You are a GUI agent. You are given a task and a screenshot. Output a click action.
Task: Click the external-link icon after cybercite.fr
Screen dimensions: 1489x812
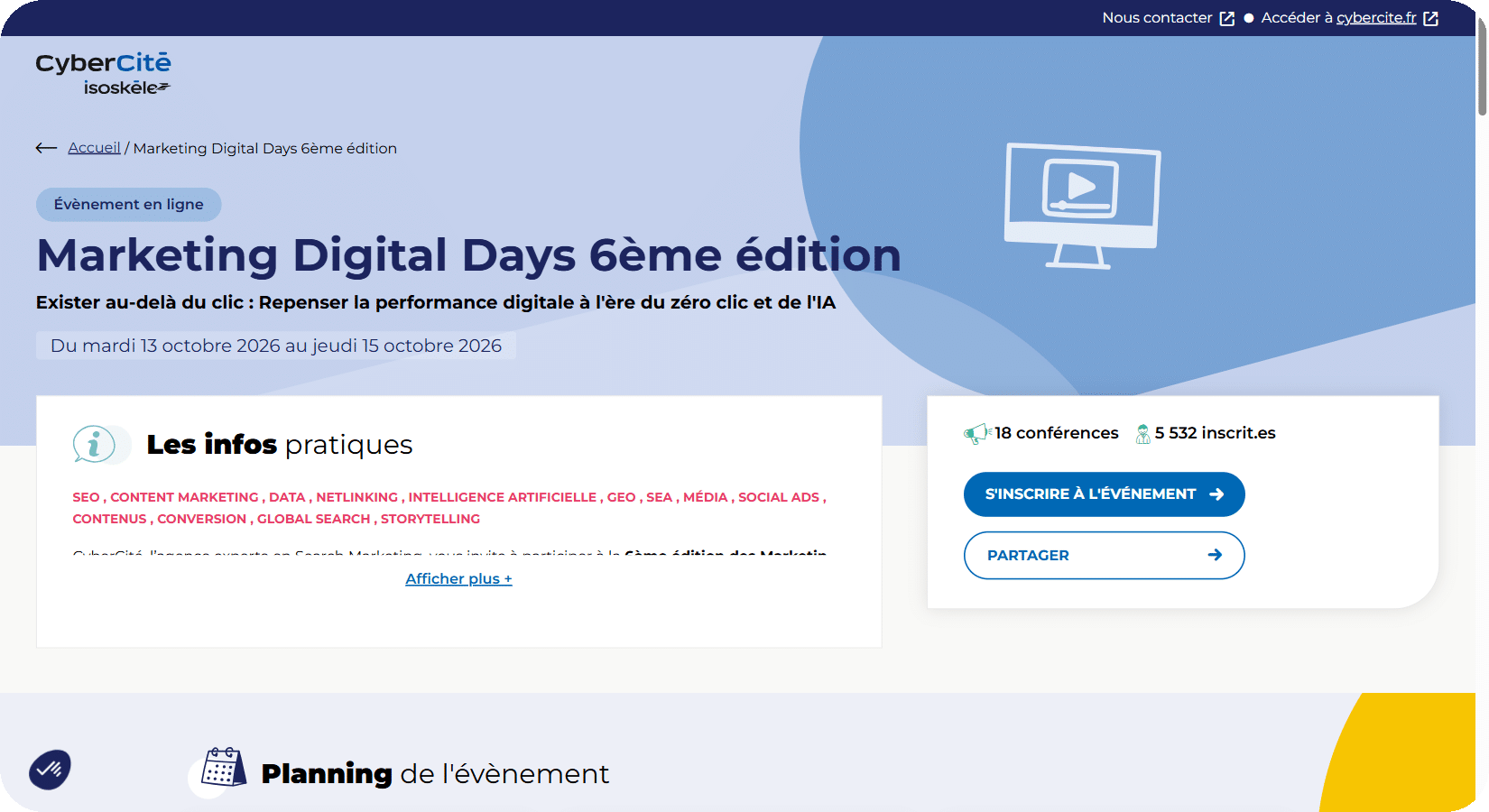pos(1430,19)
